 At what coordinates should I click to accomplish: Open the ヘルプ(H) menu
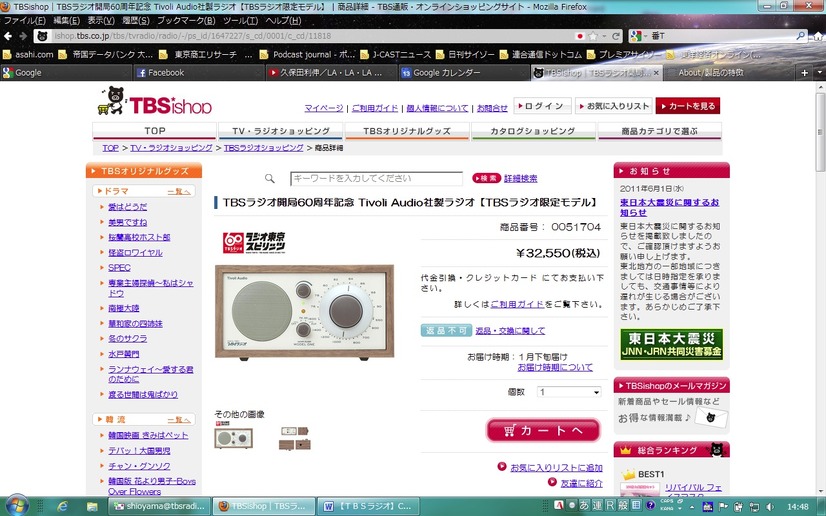[x=283, y=21]
